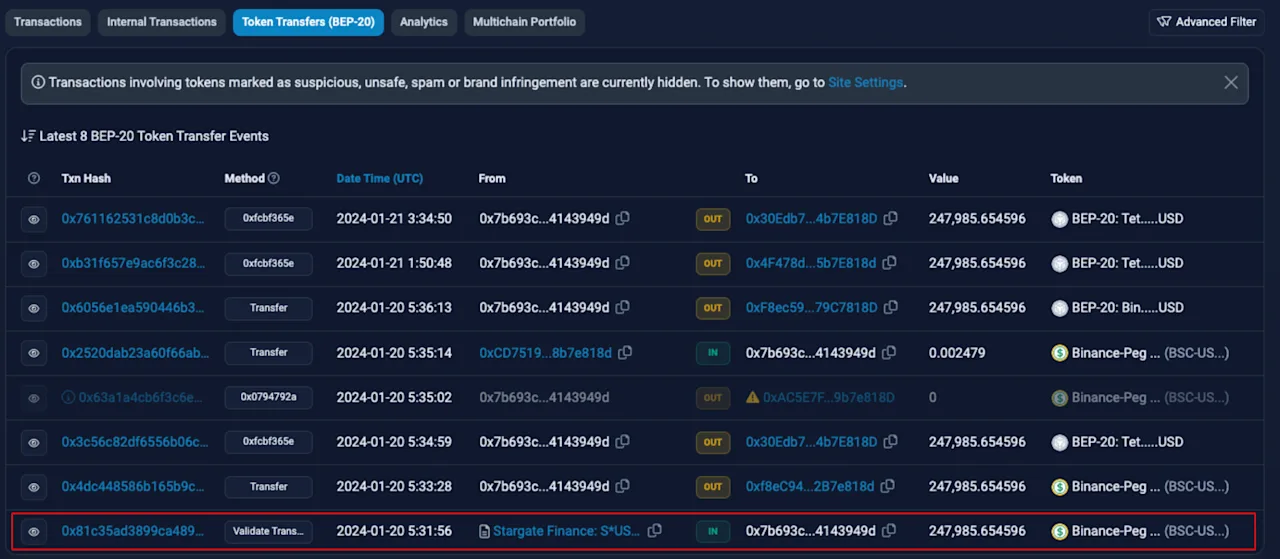Image resolution: width=1280 pixels, height=559 pixels.
Task: Copy From address 0xCD7519...8b7e818d
Action: [625, 353]
